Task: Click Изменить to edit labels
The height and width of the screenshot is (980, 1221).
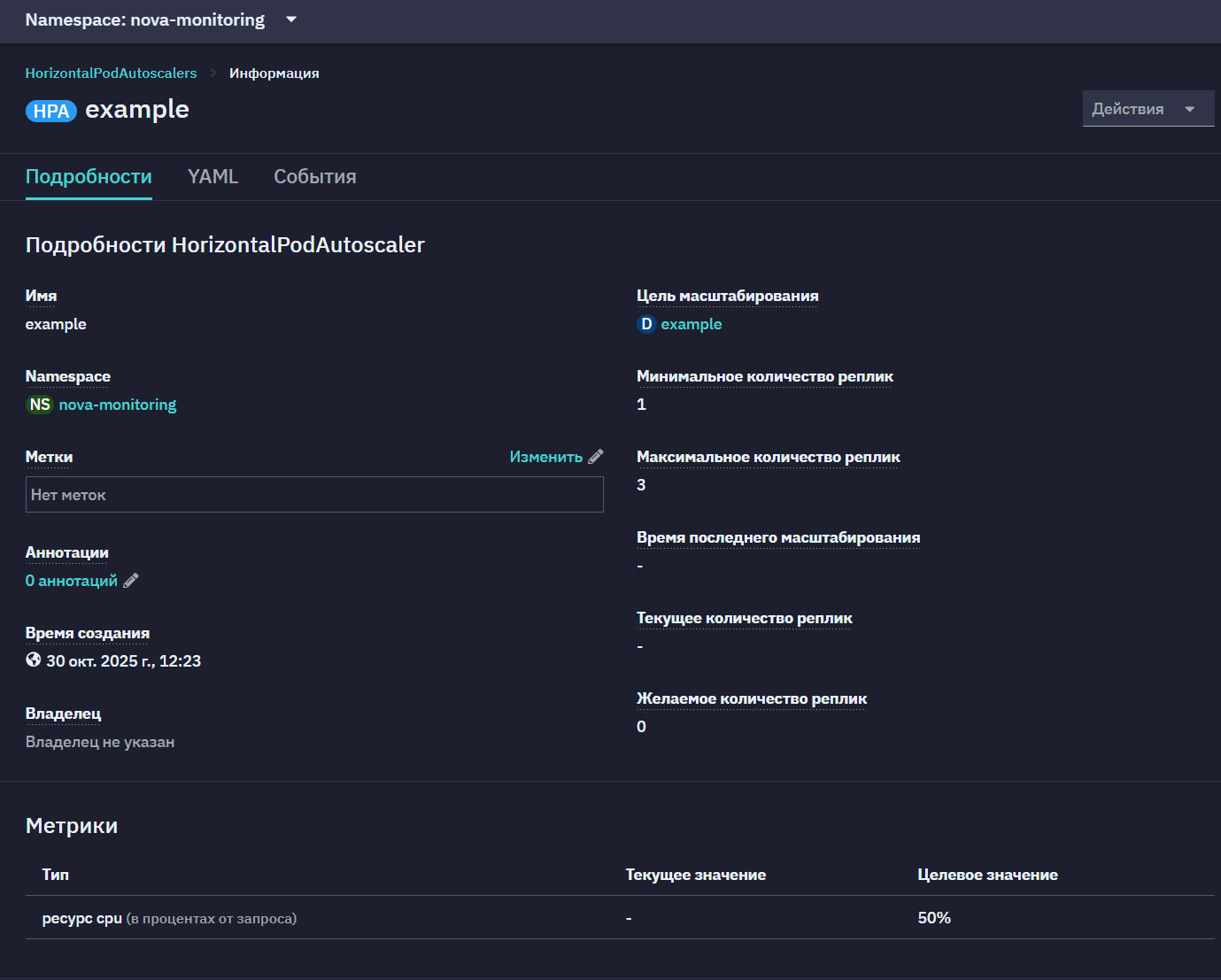Action: 546,457
